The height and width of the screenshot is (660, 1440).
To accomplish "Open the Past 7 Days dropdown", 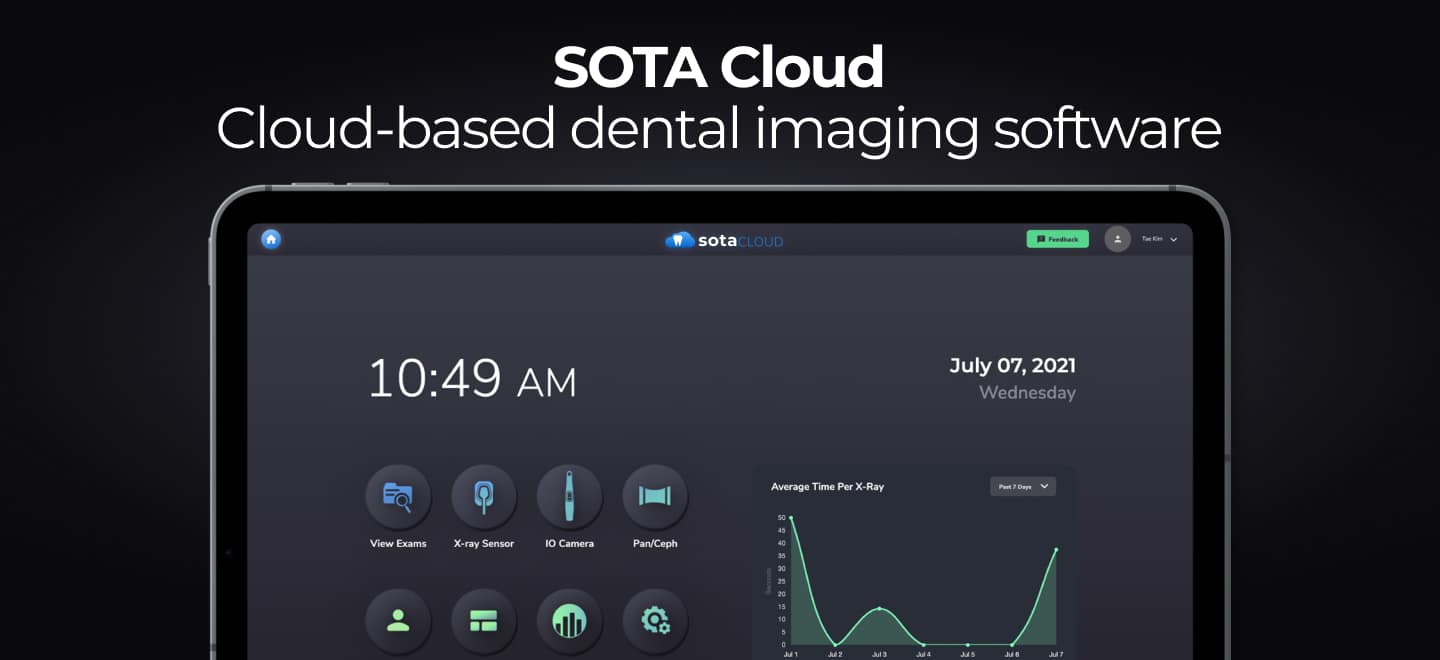I will [1023, 486].
